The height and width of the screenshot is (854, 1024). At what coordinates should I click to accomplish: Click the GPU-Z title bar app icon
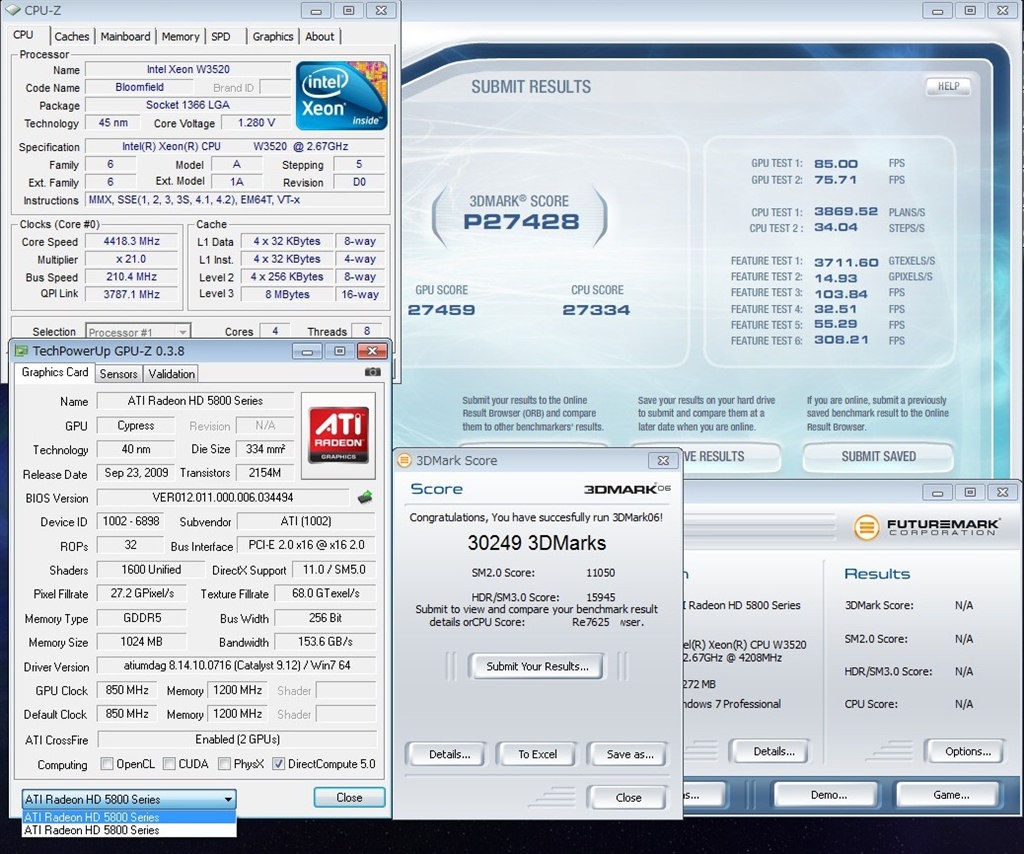point(22,351)
